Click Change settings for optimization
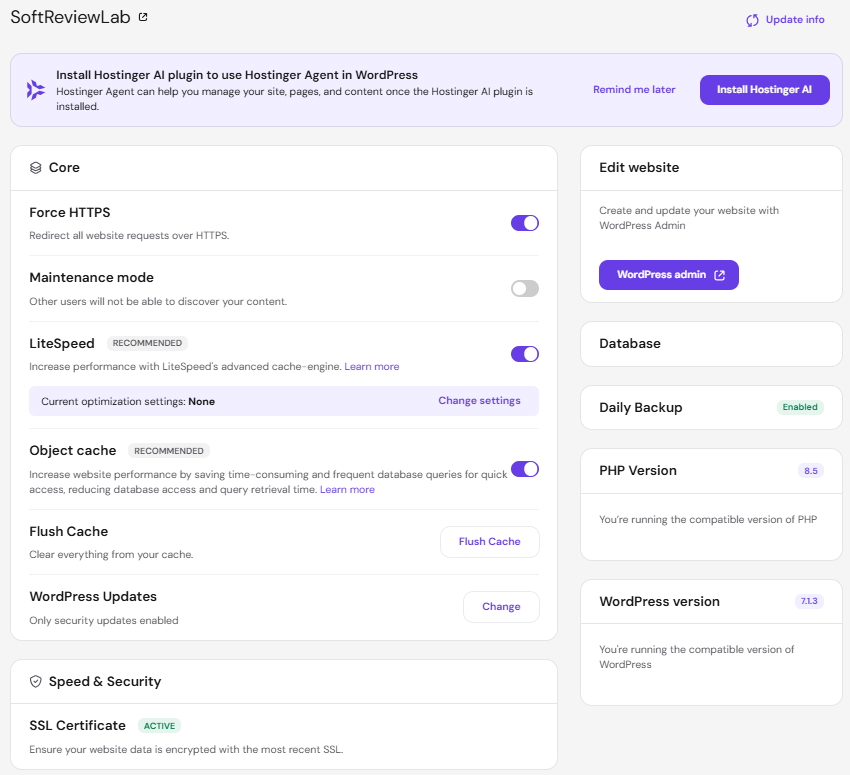The width and height of the screenshot is (850, 775). point(479,401)
